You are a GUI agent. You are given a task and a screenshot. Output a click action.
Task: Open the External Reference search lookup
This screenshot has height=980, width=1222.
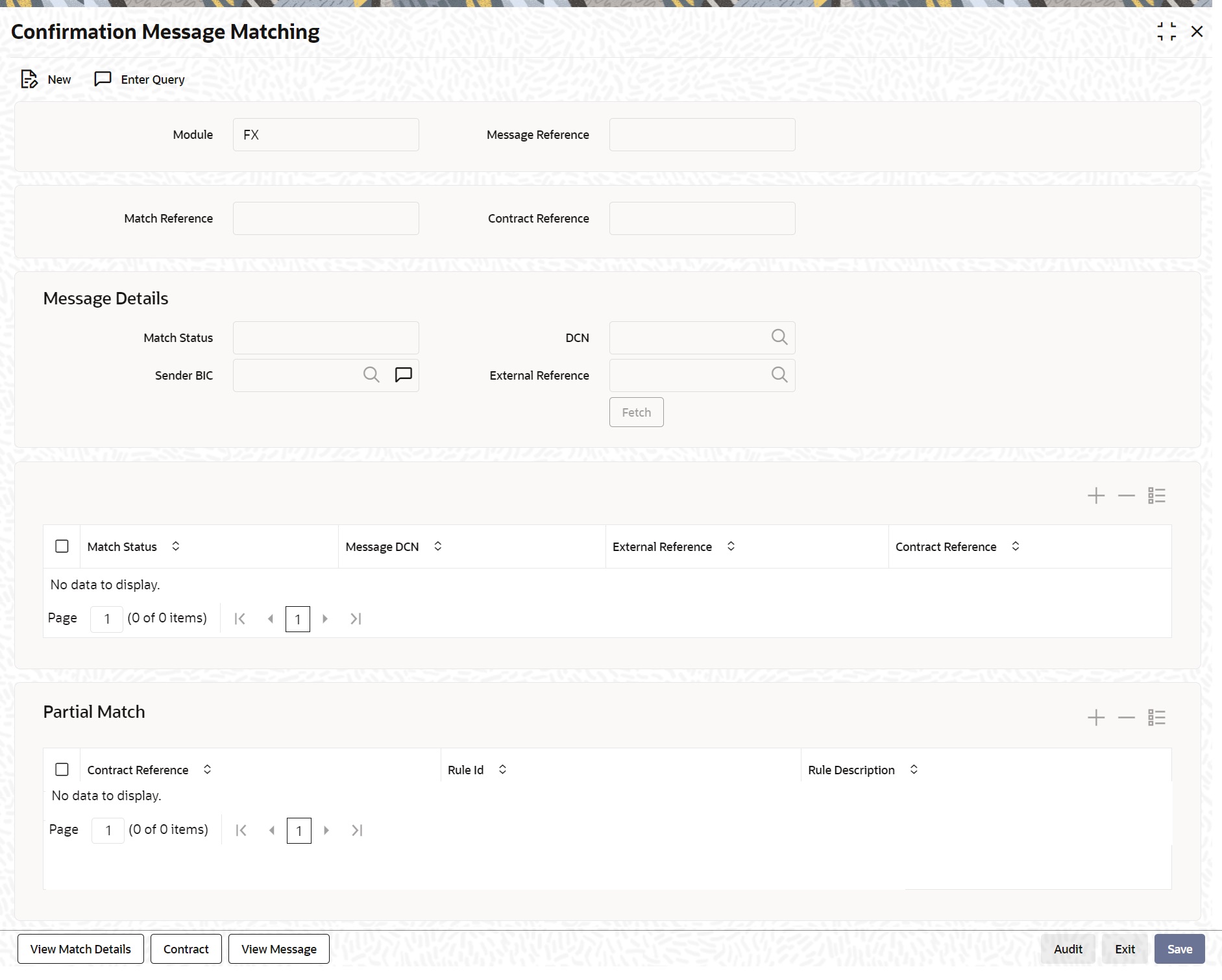point(779,375)
